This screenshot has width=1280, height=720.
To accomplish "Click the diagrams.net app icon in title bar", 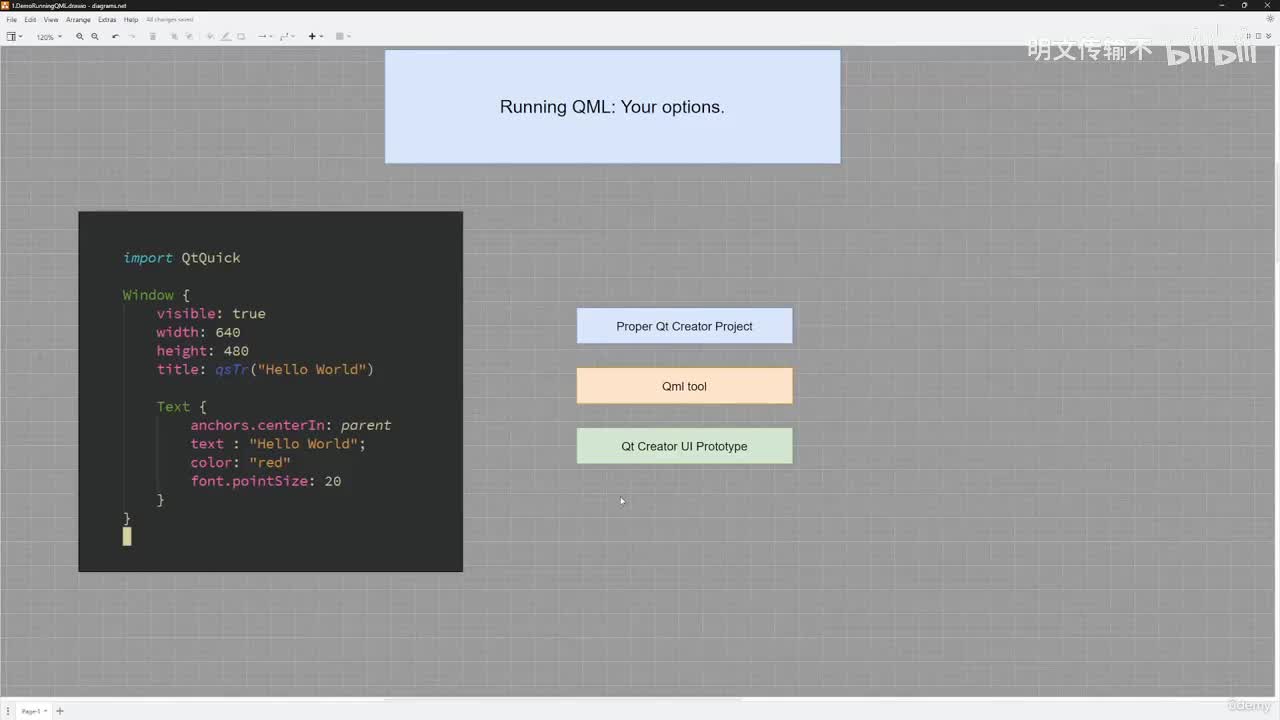I will pyautogui.click(x=5, y=5).
